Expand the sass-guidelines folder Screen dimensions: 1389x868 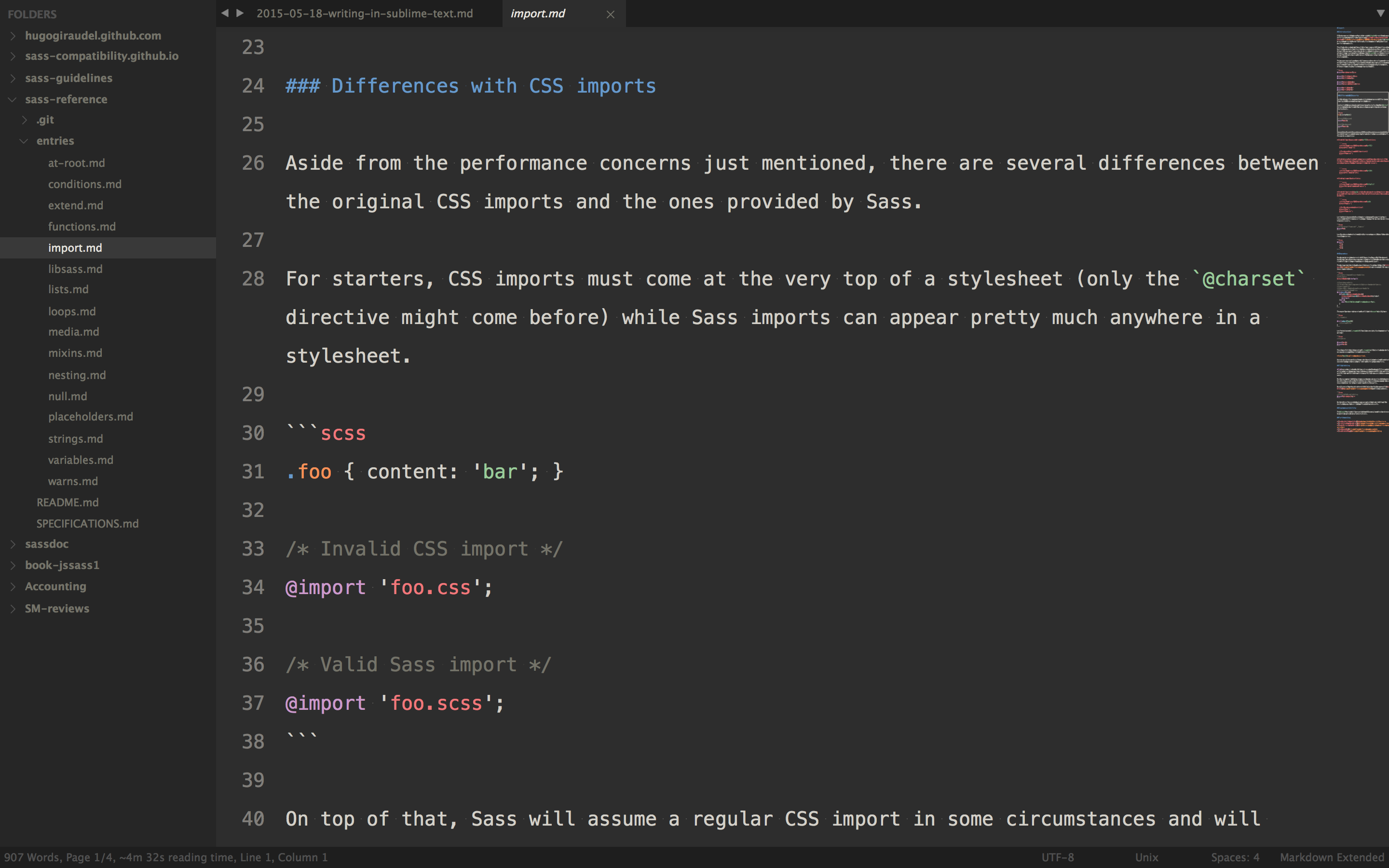[x=13, y=78]
